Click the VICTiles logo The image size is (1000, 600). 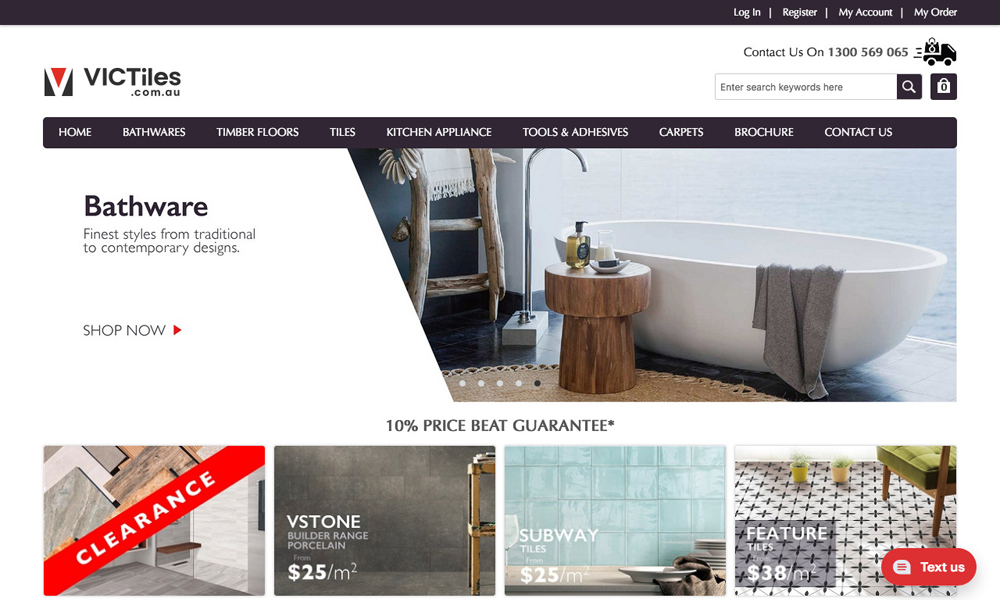click(x=112, y=82)
